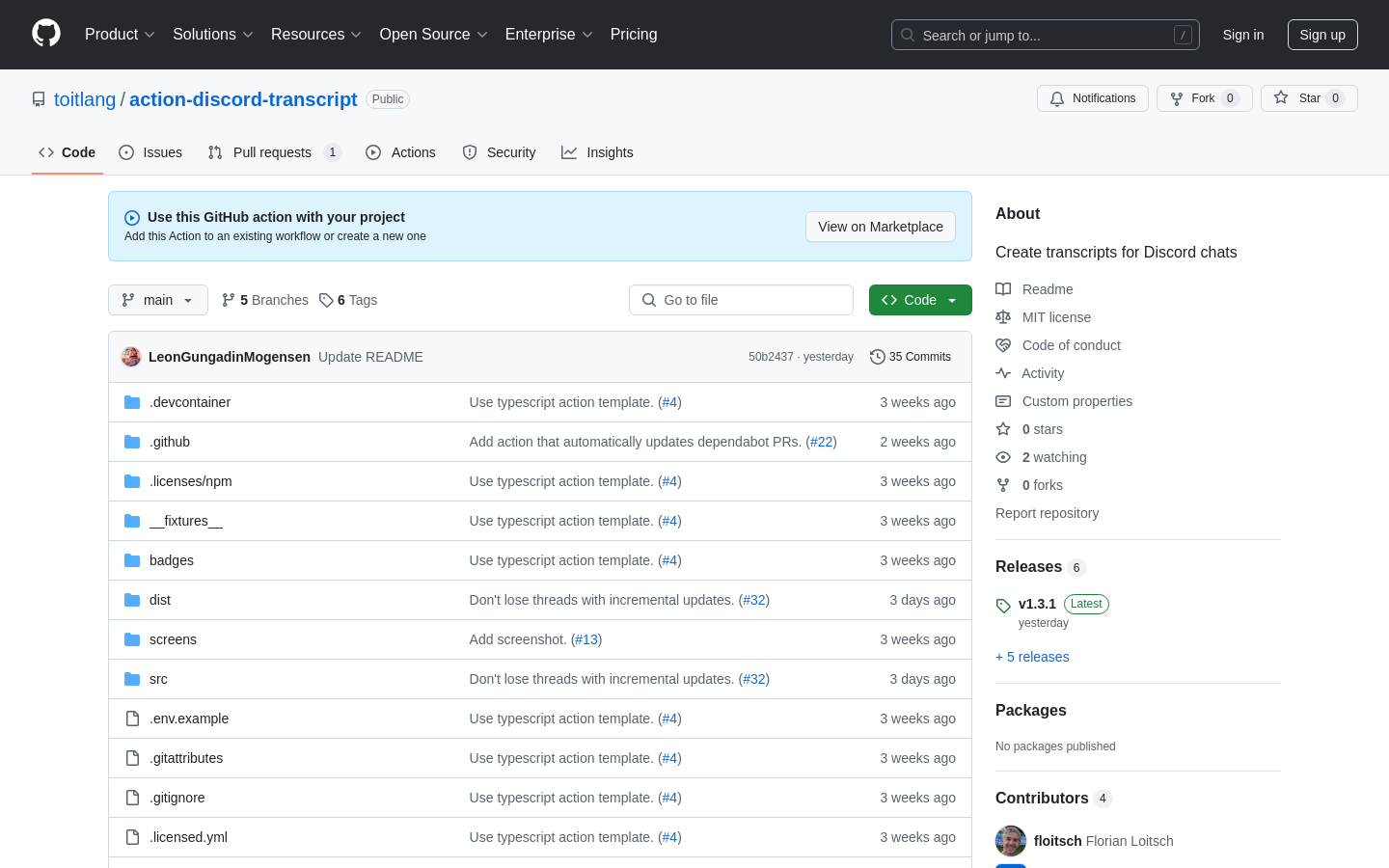Click the release tag icon for v1.3.1
The height and width of the screenshot is (868, 1389).
click(1003, 606)
